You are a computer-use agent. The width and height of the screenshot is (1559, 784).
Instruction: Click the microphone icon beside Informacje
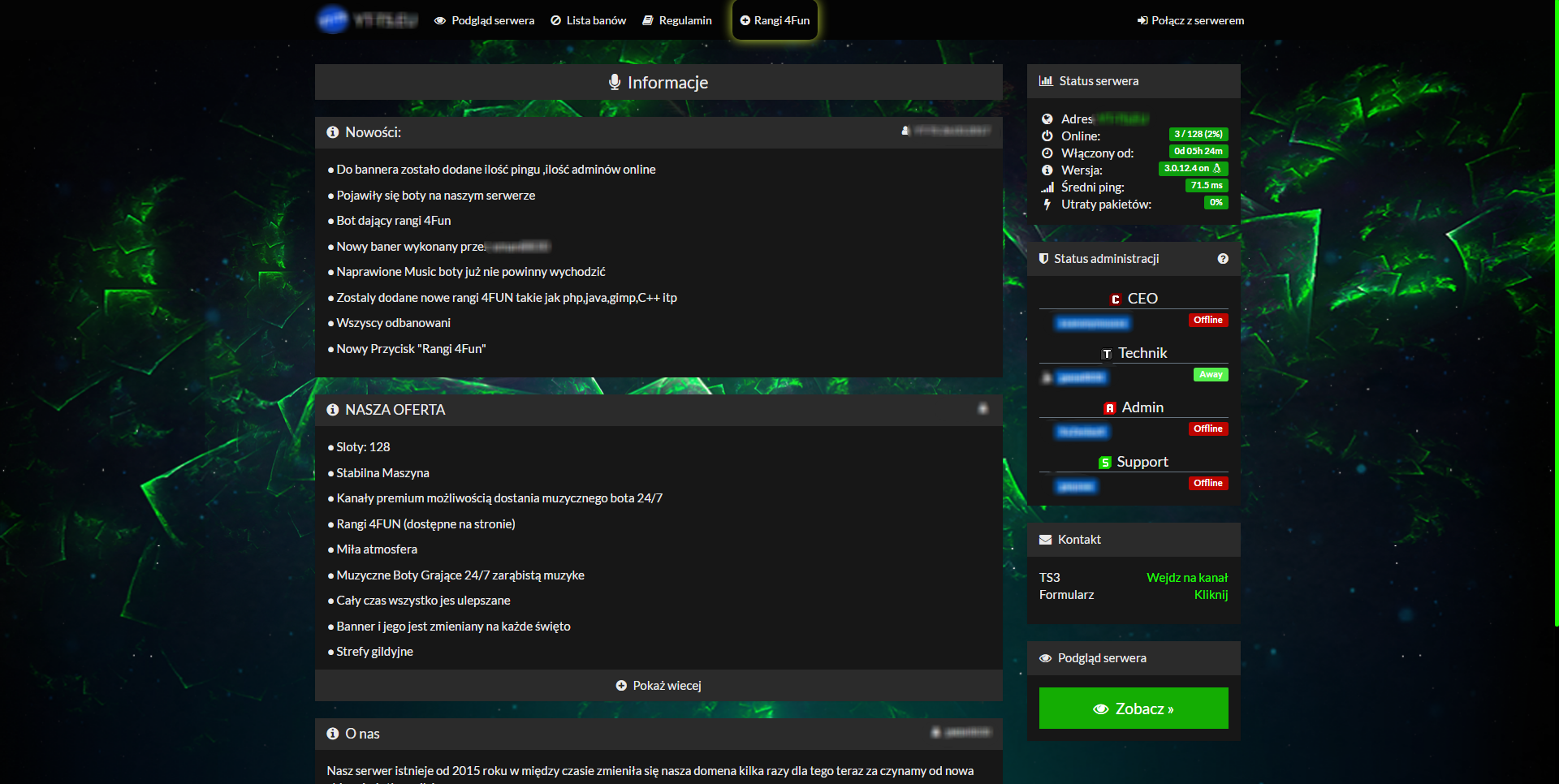[x=615, y=82]
